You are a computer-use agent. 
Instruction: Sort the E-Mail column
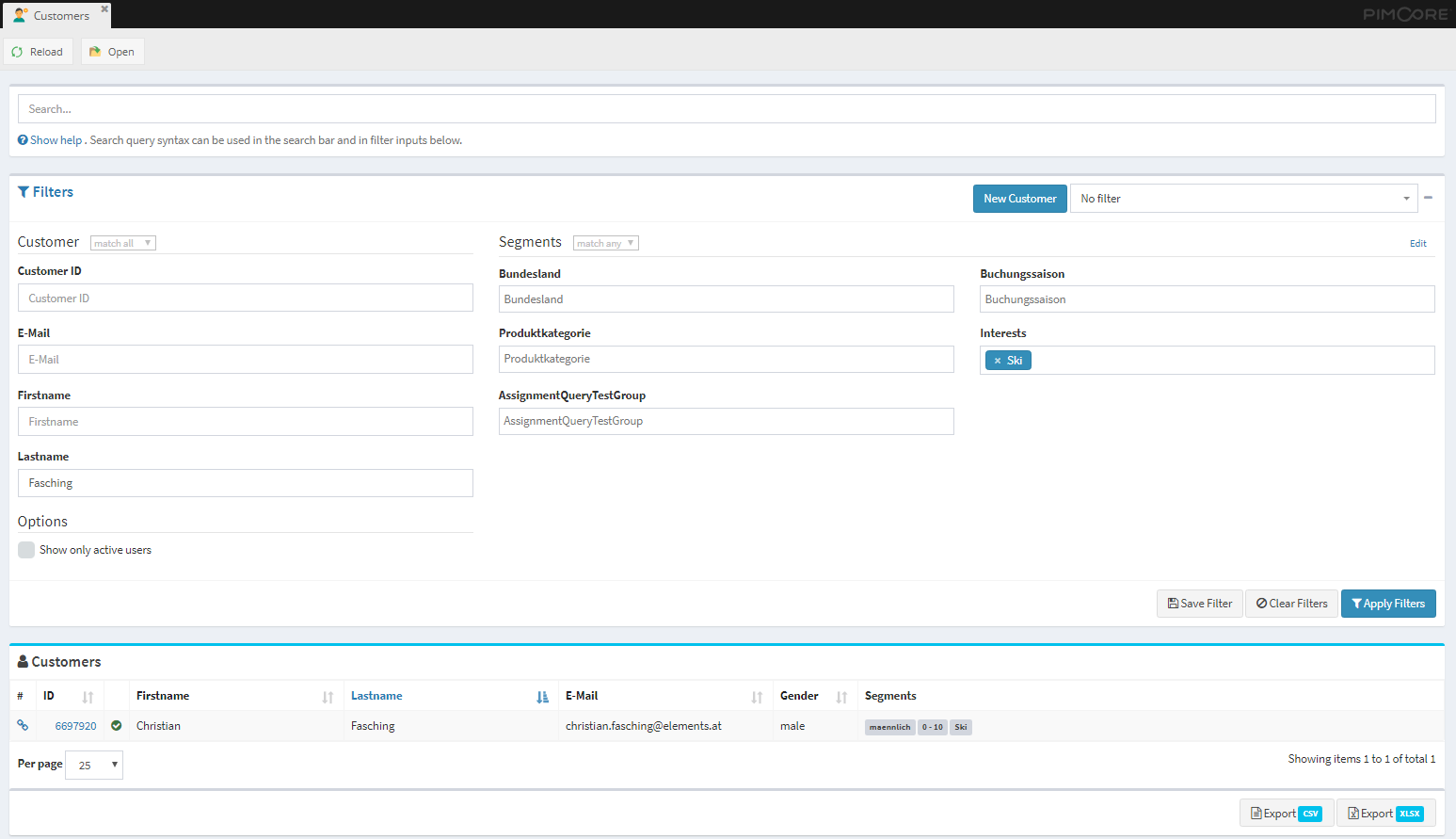757,697
